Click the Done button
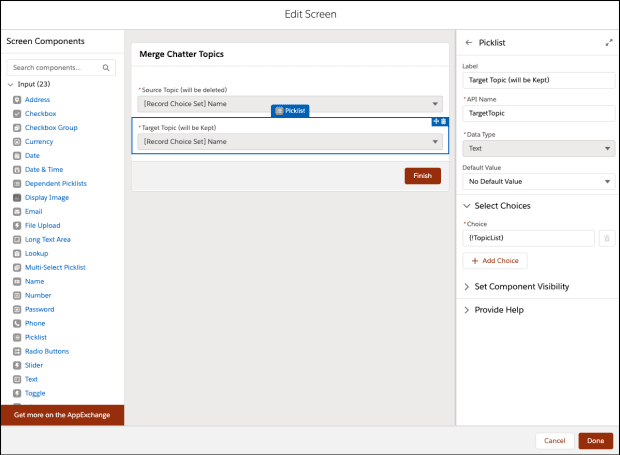This screenshot has width=620, height=455. coord(595,441)
